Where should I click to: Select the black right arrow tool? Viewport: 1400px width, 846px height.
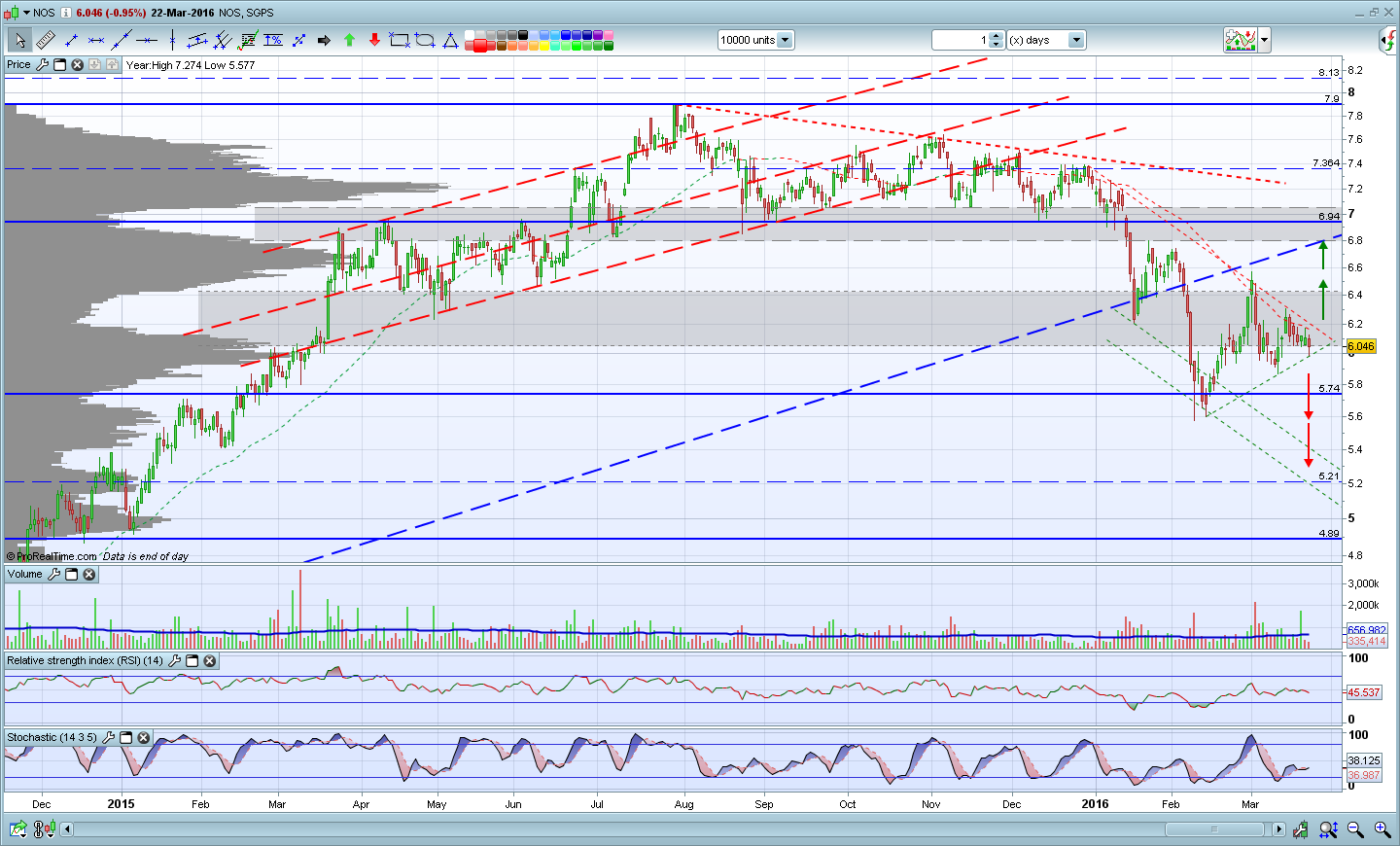(324, 40)
